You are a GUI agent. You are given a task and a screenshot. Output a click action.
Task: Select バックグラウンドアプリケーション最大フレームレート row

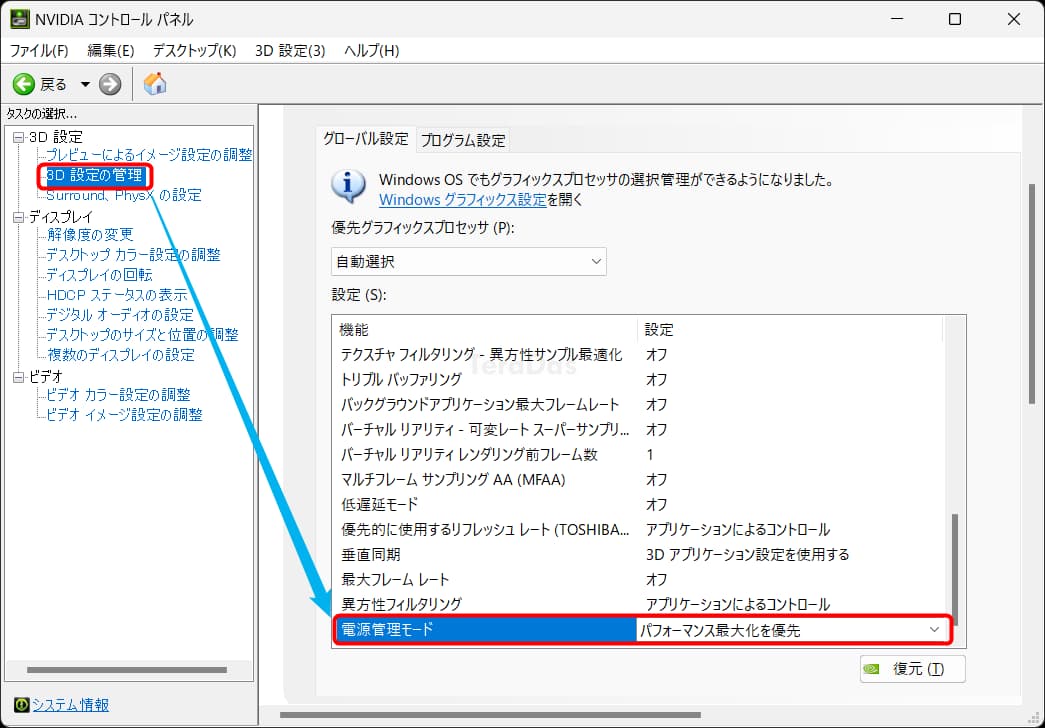[x=638, y=405]
